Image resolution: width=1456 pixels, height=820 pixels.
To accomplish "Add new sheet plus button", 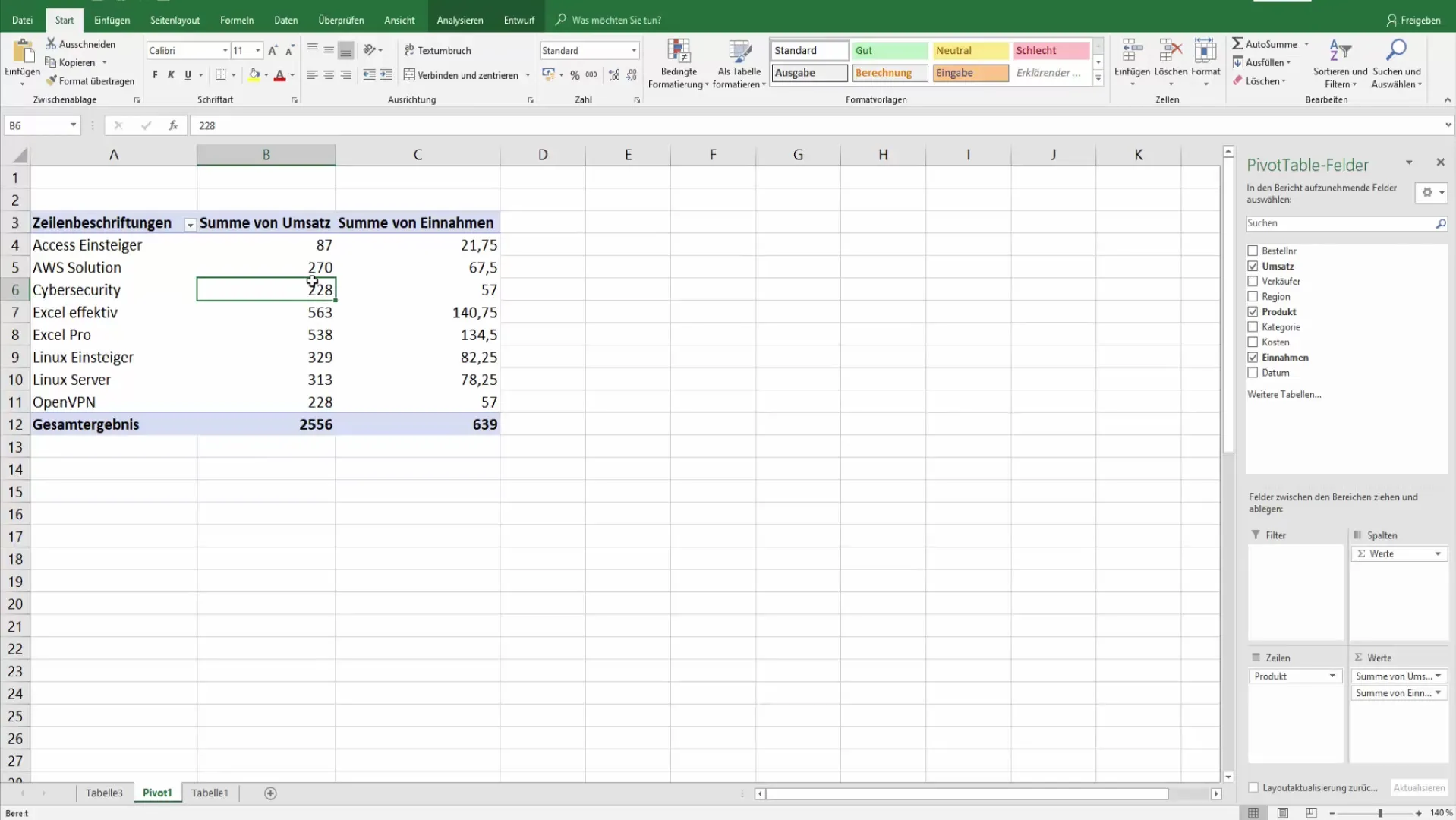I will tap(270, 793).
